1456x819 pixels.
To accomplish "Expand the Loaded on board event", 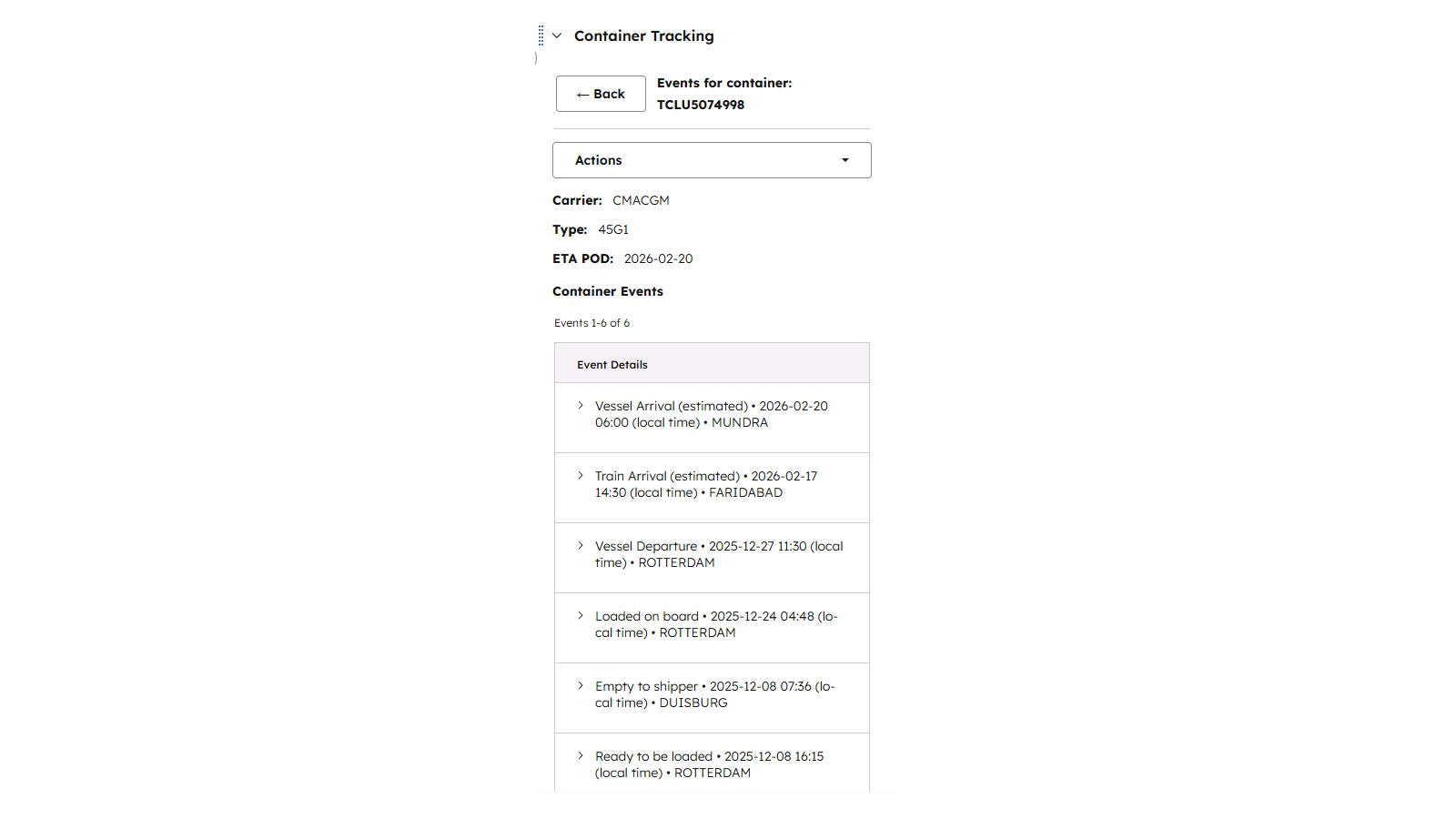I will tap(581, 616).
